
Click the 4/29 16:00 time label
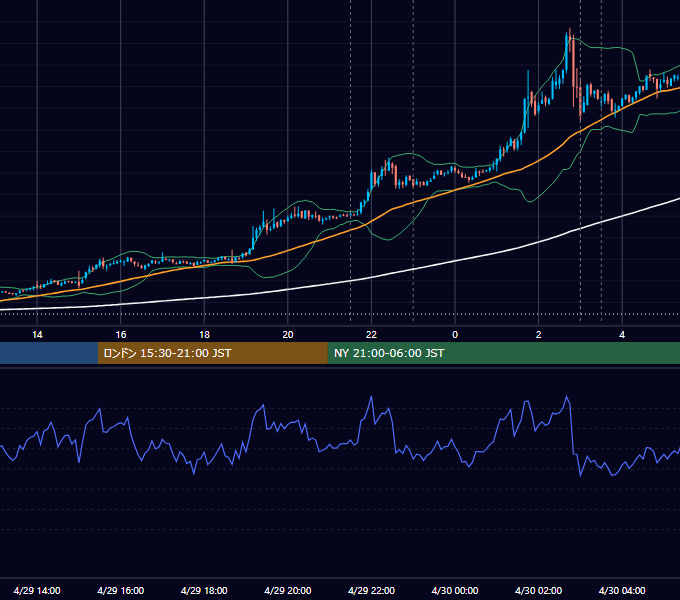121,590
